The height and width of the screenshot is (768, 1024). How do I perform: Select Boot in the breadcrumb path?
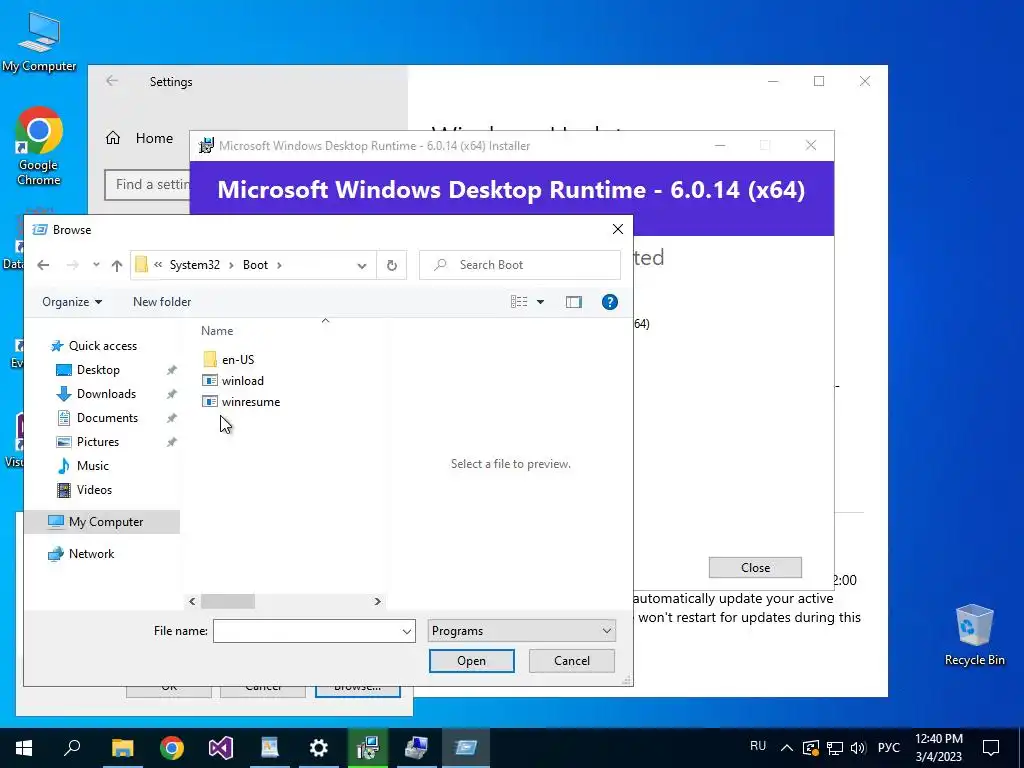click(x=255, y=264)
